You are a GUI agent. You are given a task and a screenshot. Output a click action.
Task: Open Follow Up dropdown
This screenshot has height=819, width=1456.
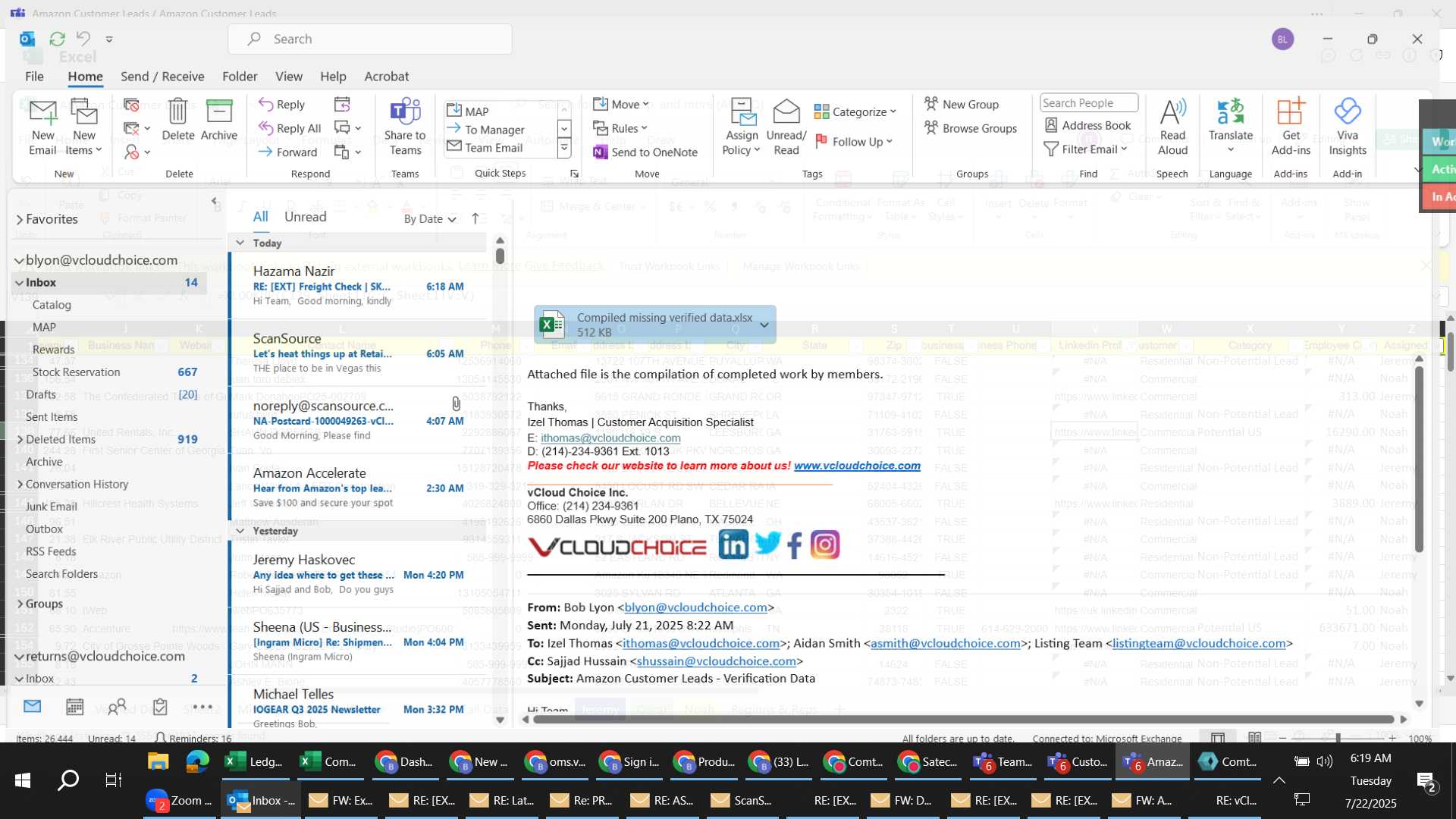[854, 141]
